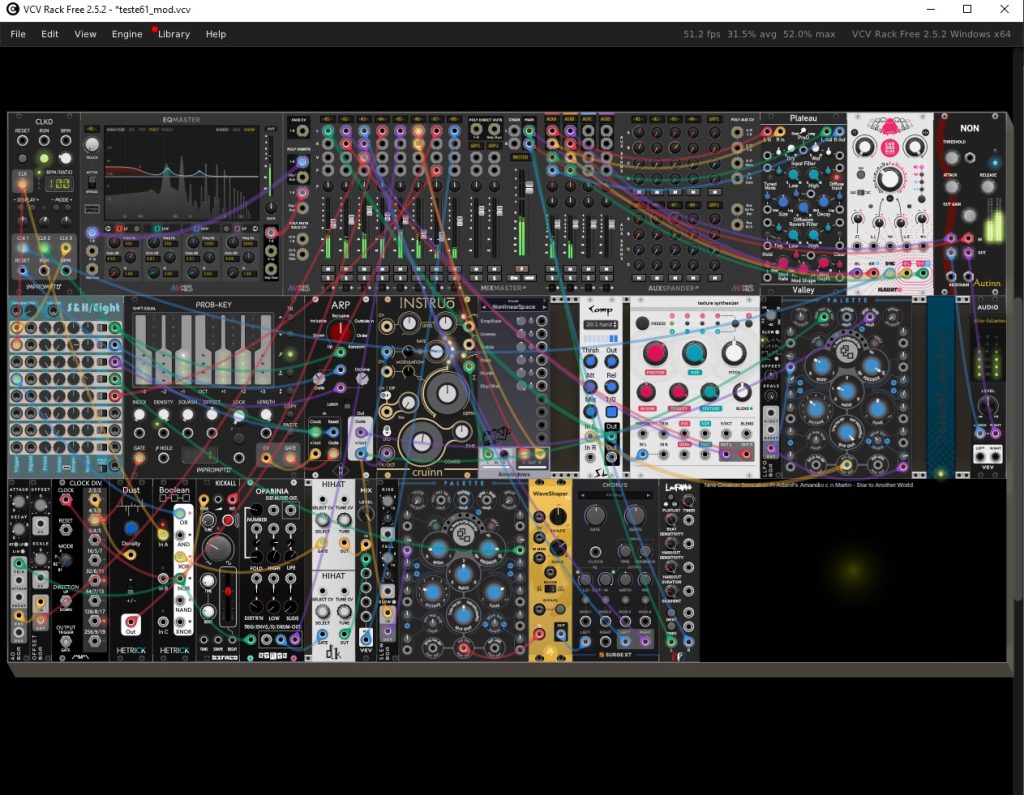Turn WaveShaper Shape knob
Screen dimensions: 1024x795
point(558,516)
